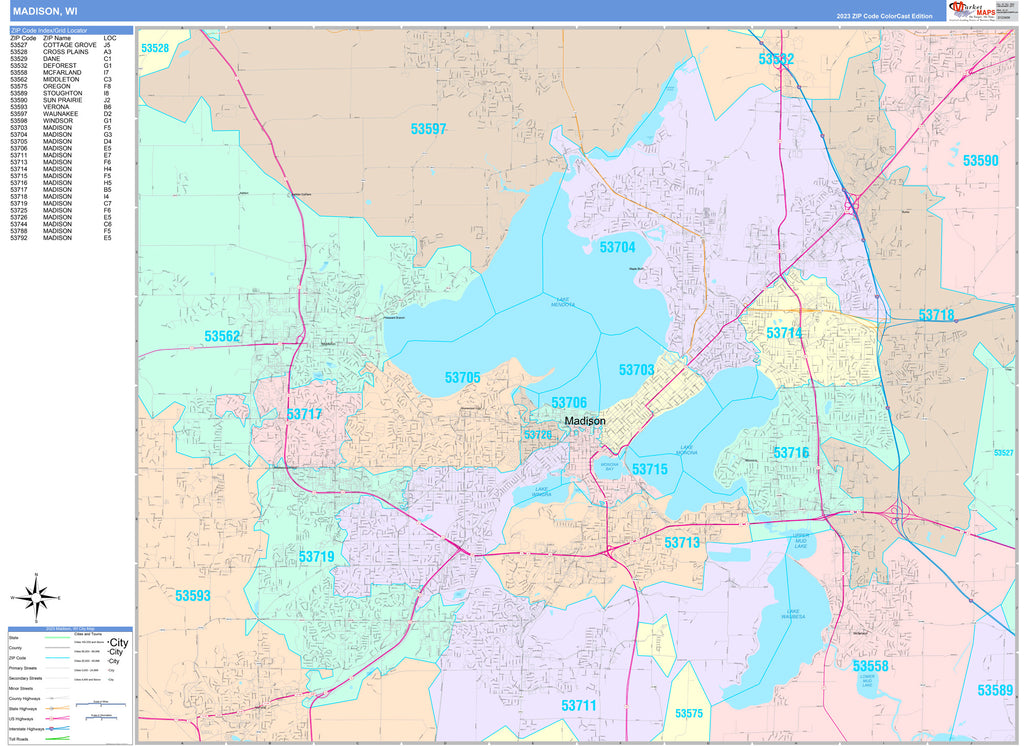Click the 53558 ZIP code label on map
The image size is (1024, 746).
(870, 666)
